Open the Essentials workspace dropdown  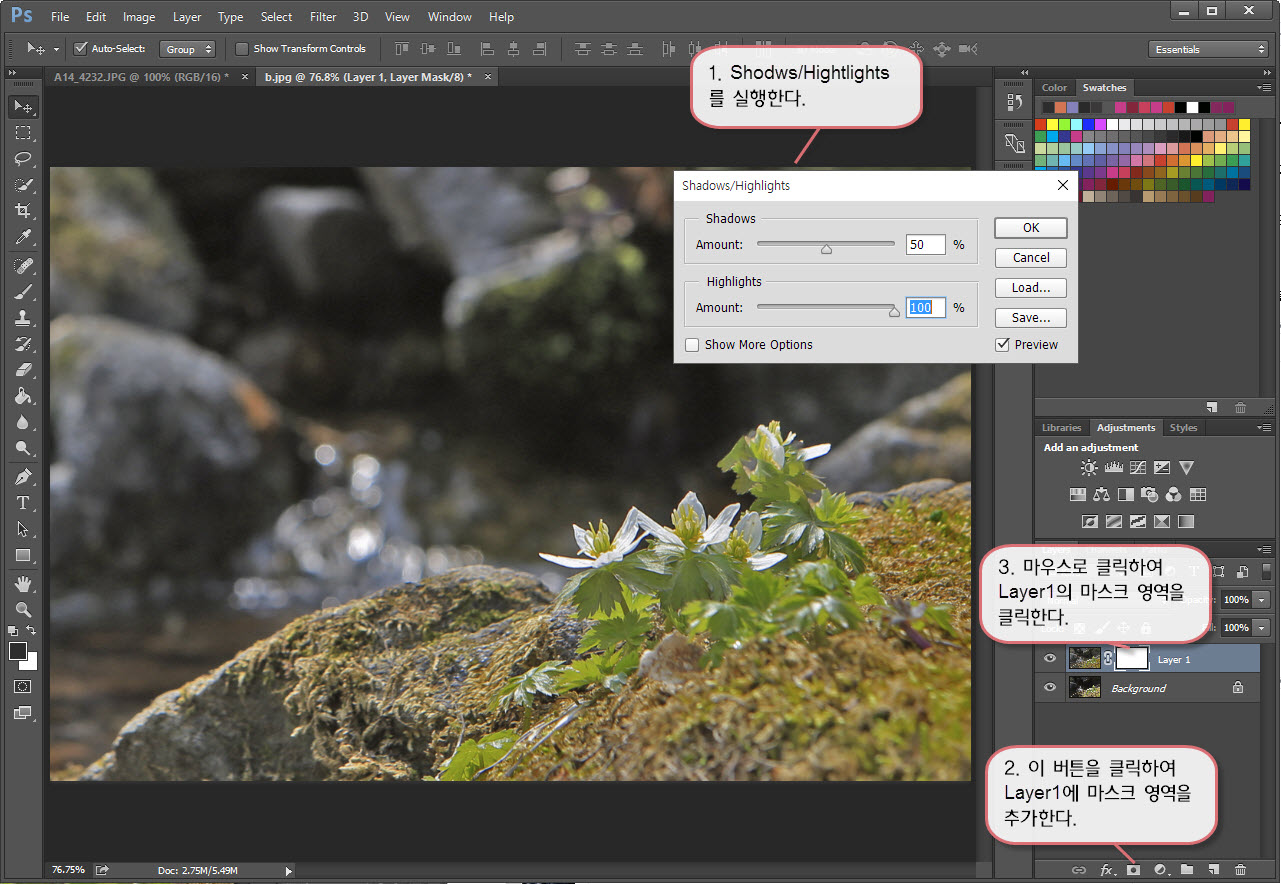(1208, 49)
